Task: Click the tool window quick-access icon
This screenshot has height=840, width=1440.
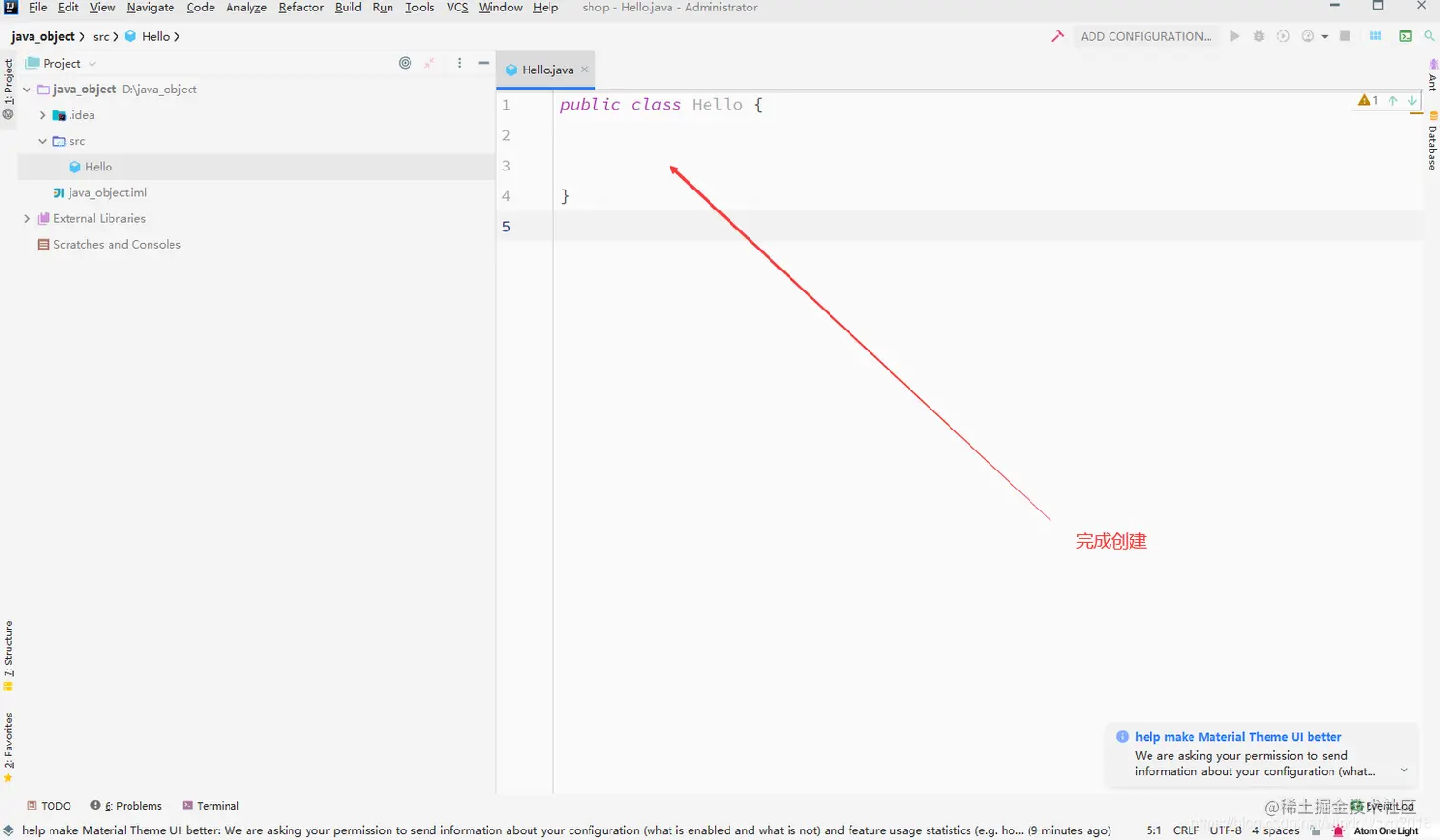Action: [x=9, y=830]
